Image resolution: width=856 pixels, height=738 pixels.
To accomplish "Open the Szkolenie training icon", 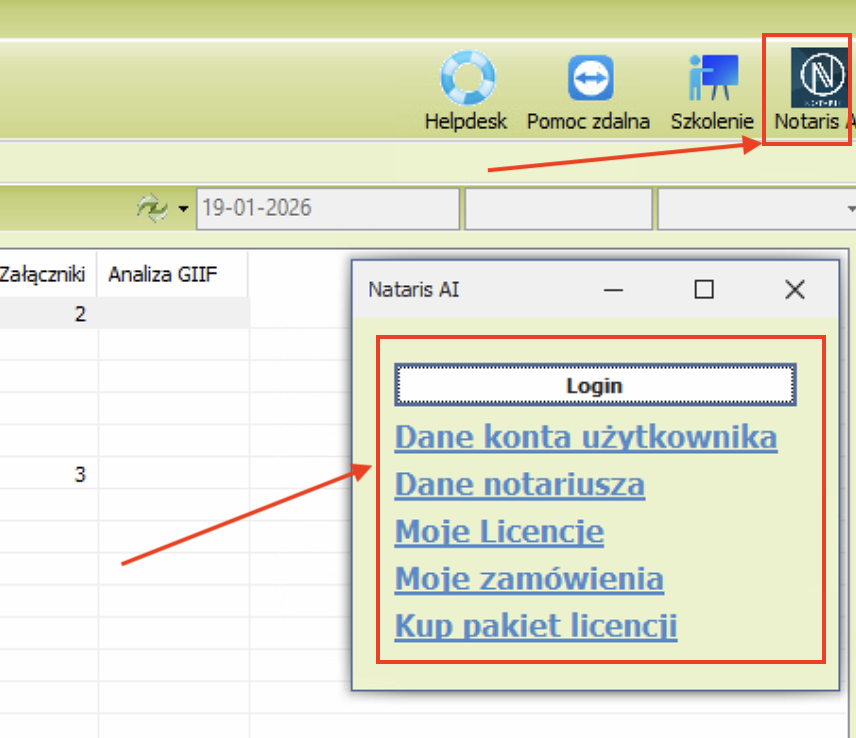I will click(712, 80).
